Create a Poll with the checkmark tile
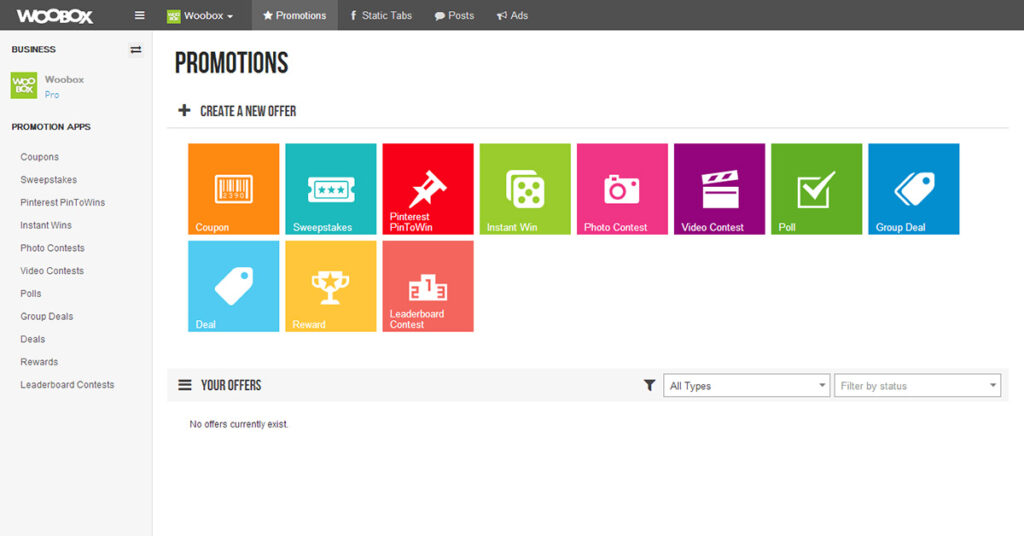Image resolution: width=1024 pixels, height=536 pixels. click(x=816, y=189)
